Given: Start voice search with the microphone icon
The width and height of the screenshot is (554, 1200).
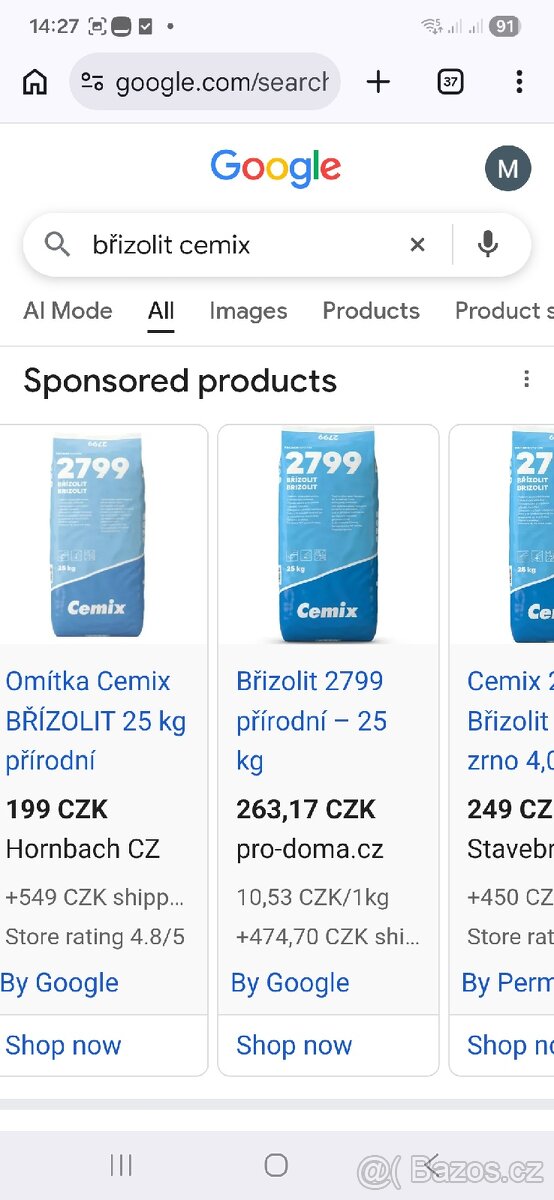Looking at the screenshot, I should pyautogui.click(x=488, y=244).
